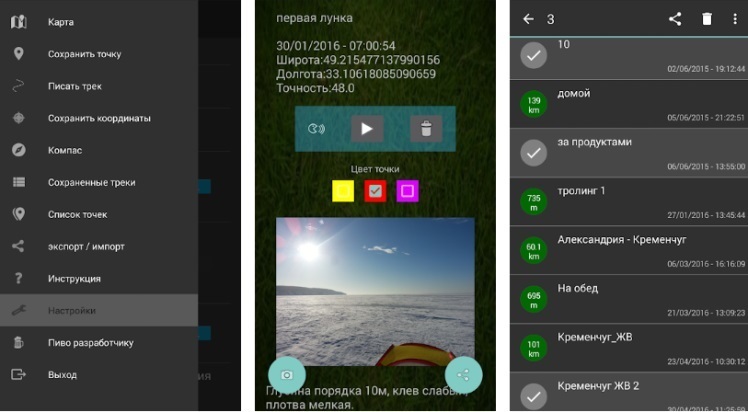Tap the Точность:48.0 line
Image resolution: width=748 pixels, height=412 pixels.
[x=315, y=88]
